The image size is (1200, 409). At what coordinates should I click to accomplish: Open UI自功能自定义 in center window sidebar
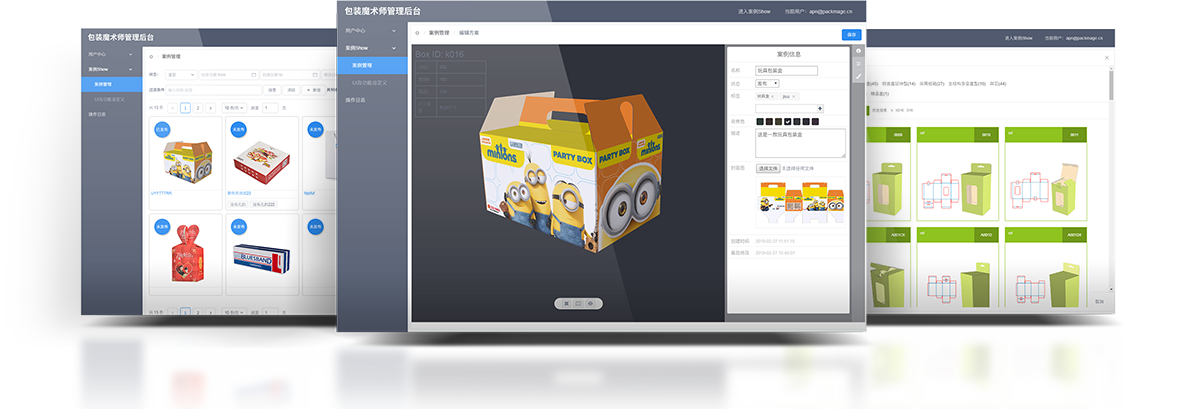(372, 82)
